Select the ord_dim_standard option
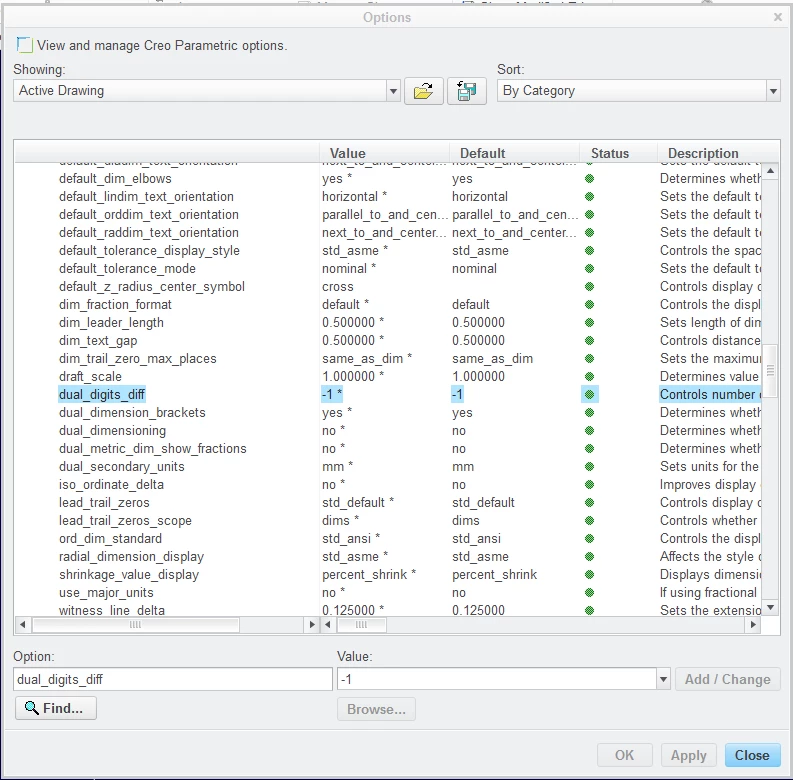The width and height of the screenshot is (793, 780). coord(110,539)
